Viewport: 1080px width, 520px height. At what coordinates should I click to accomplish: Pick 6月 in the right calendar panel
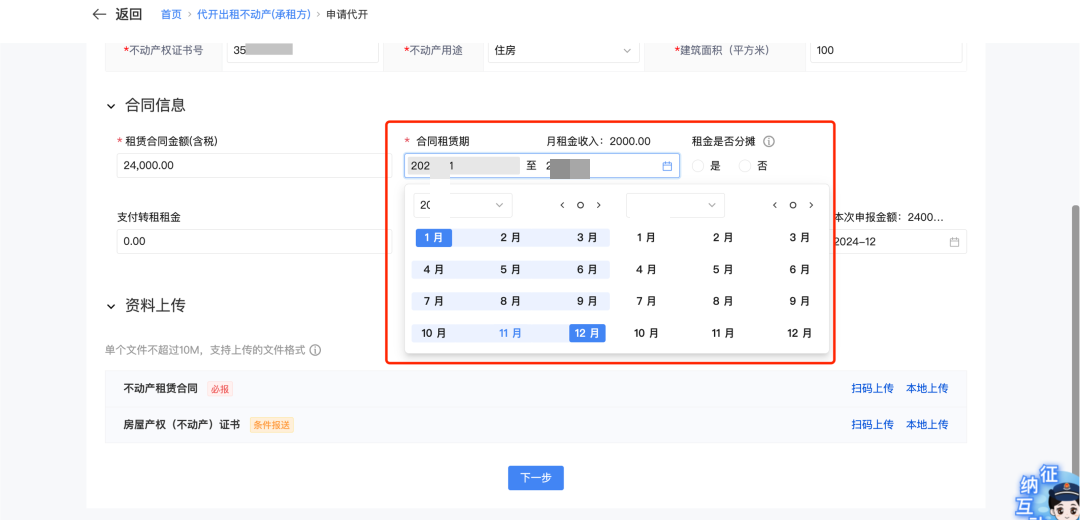(x=800, y=270)
